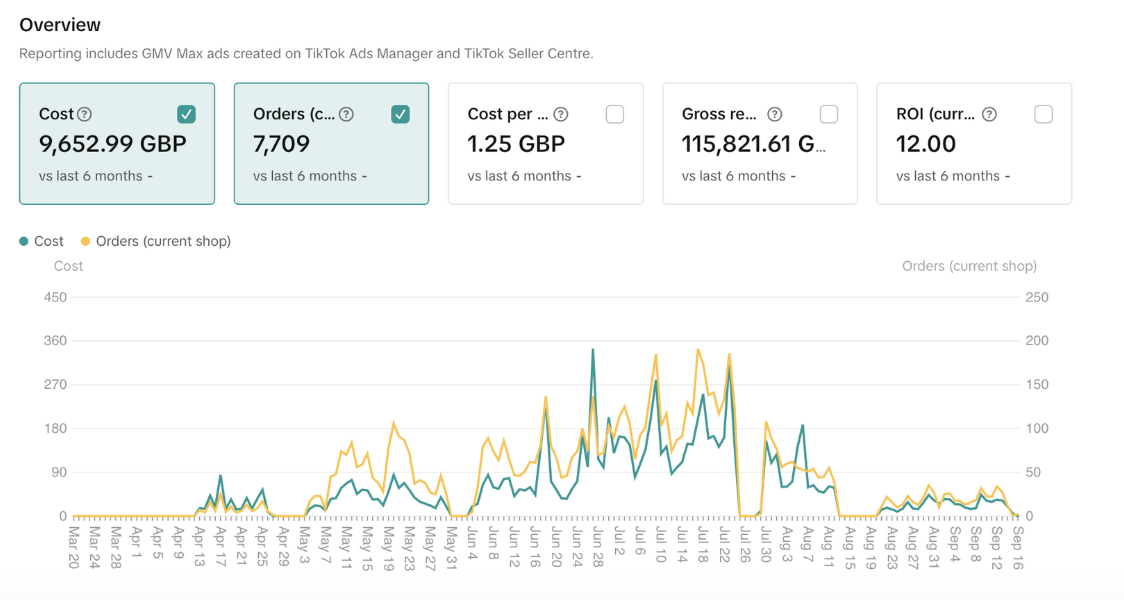
Task: Click the 1.25 GBP card value
Action: pyautogui.click(x=516, y=144)
